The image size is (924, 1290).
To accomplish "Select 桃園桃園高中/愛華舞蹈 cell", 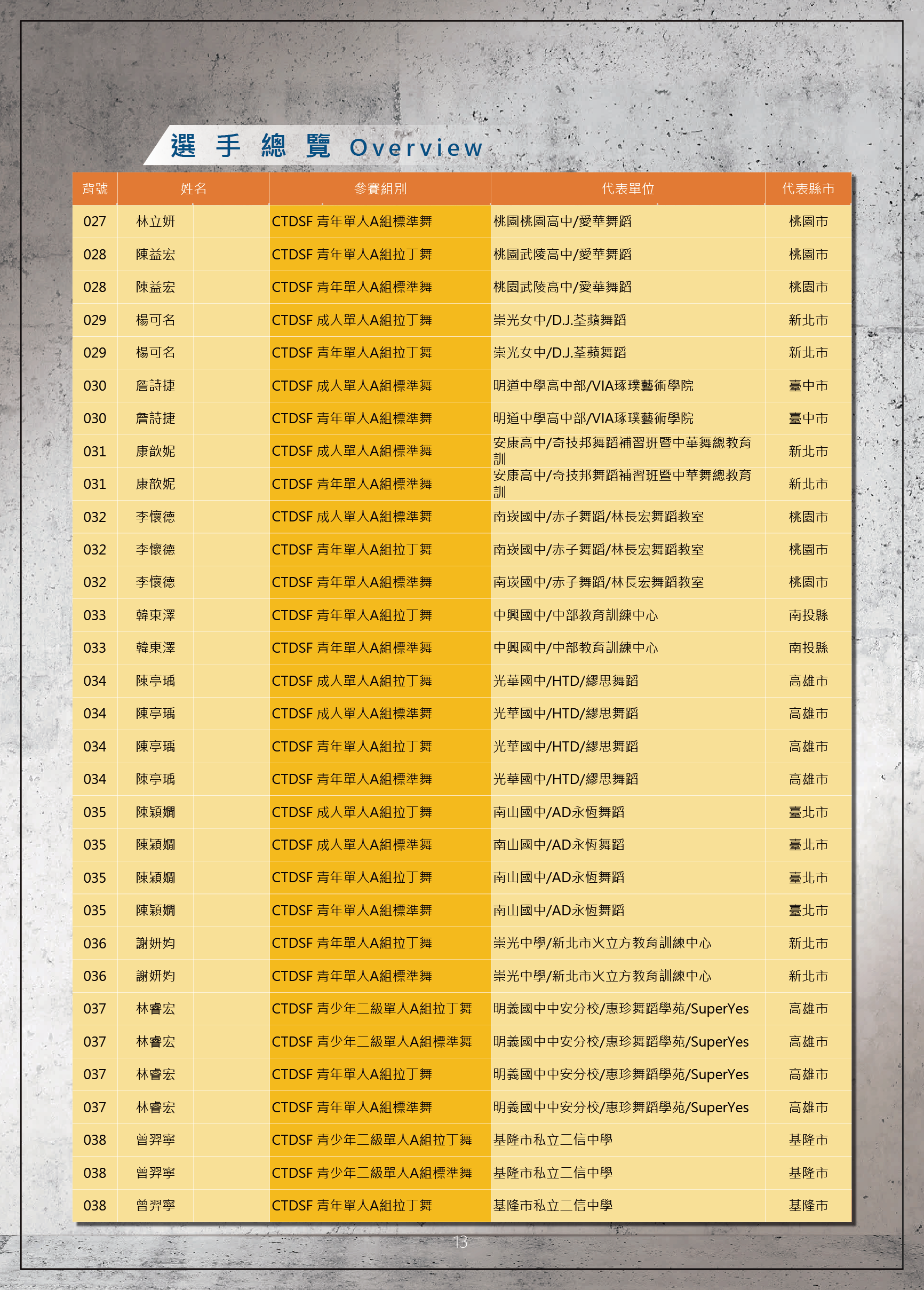I will (628, 222).
